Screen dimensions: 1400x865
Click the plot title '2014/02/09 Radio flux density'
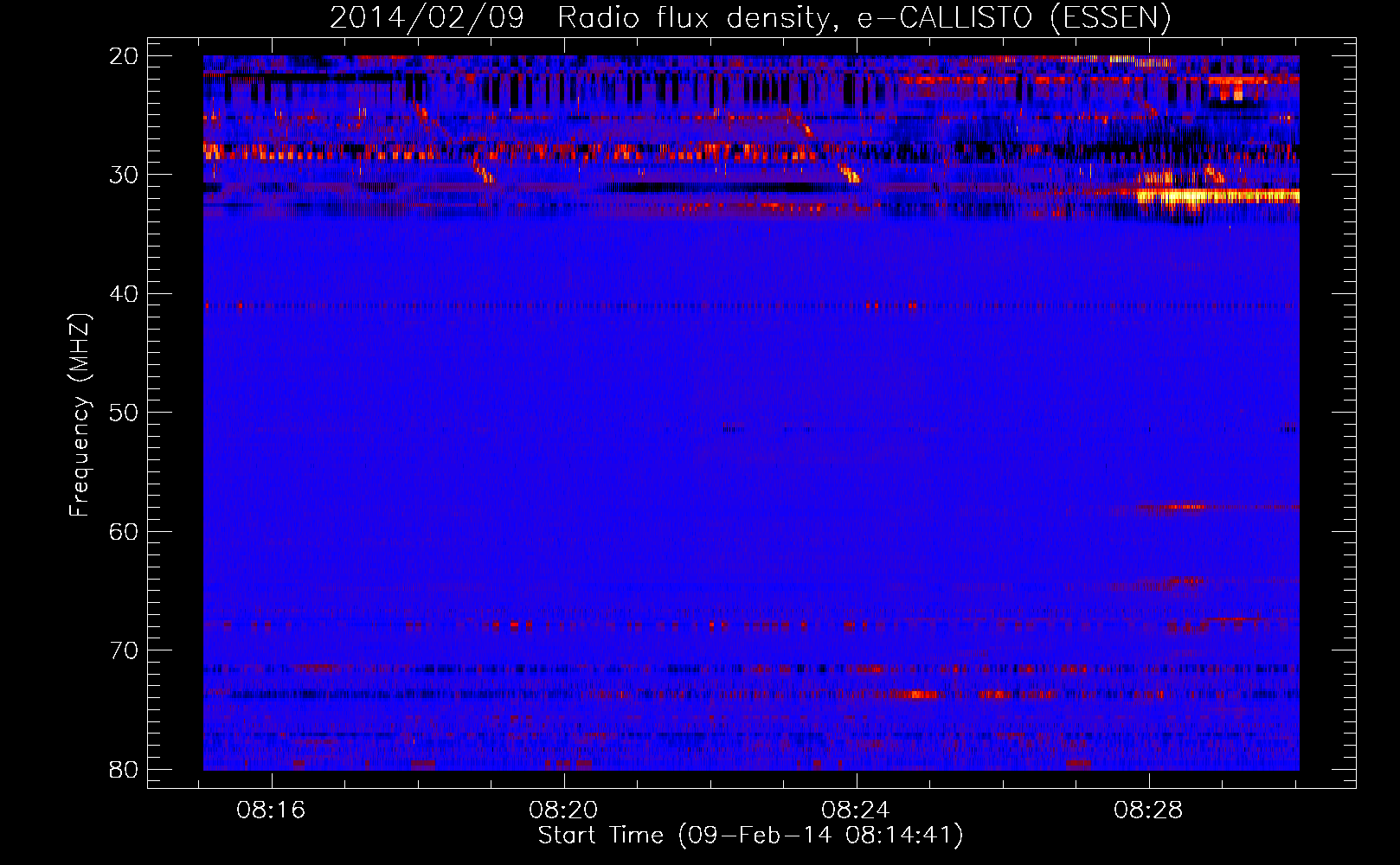[750, 17]
